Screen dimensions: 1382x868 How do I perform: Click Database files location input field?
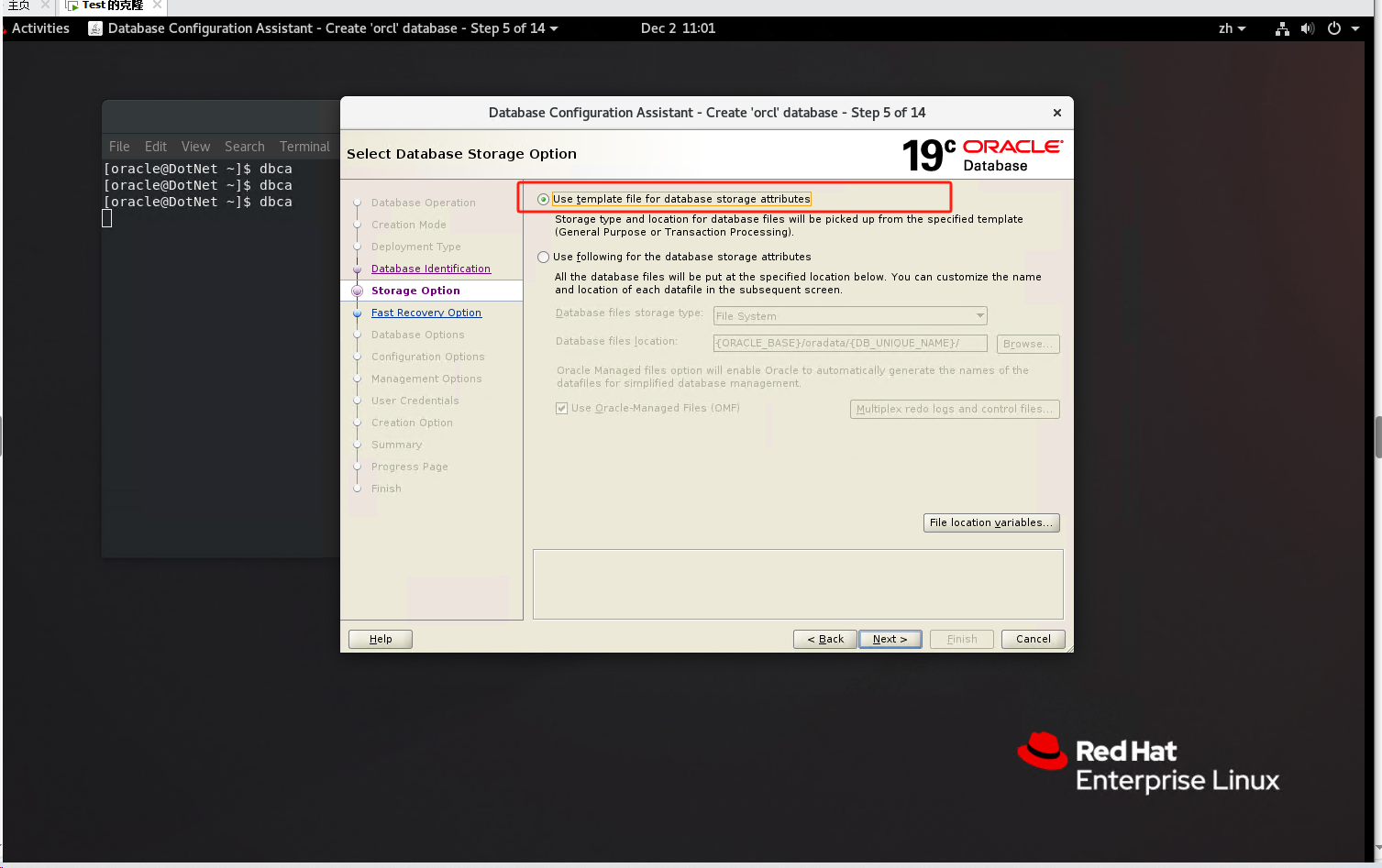coord(850,343)
